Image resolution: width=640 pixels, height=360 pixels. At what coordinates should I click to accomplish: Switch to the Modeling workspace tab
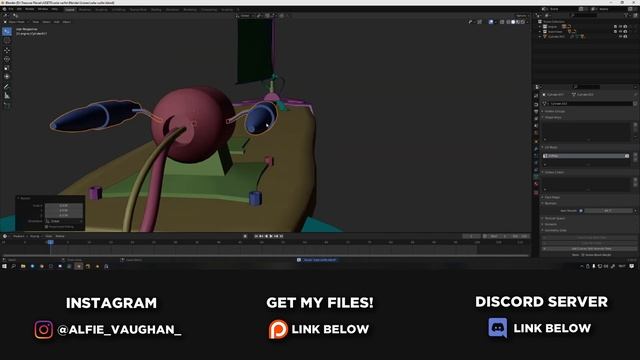pyautogui.click(x=85, y=9)
